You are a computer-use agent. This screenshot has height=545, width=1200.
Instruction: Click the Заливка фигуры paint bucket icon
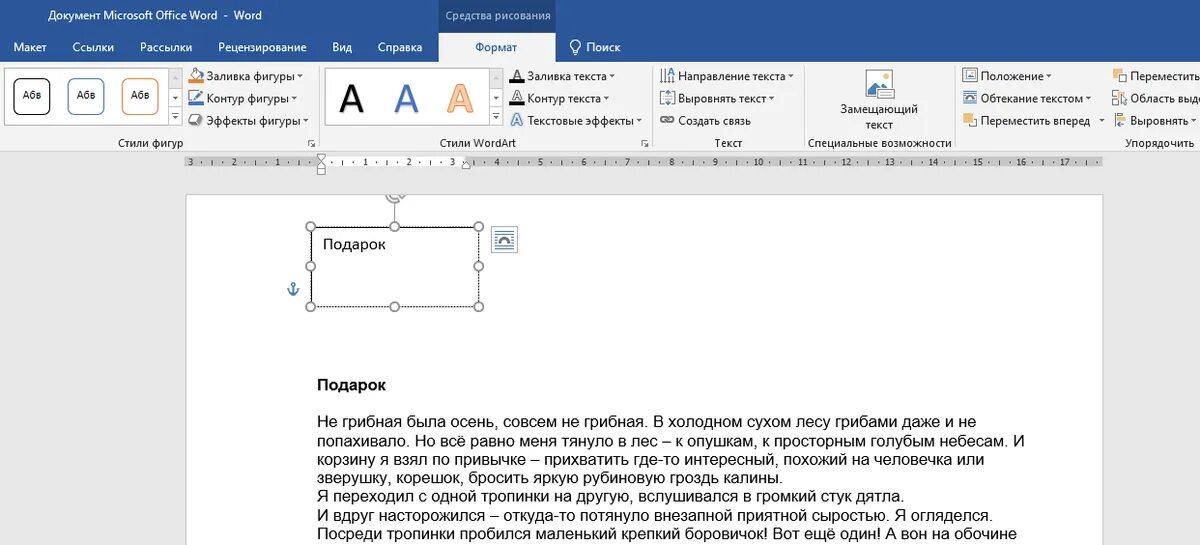(197, 76)
